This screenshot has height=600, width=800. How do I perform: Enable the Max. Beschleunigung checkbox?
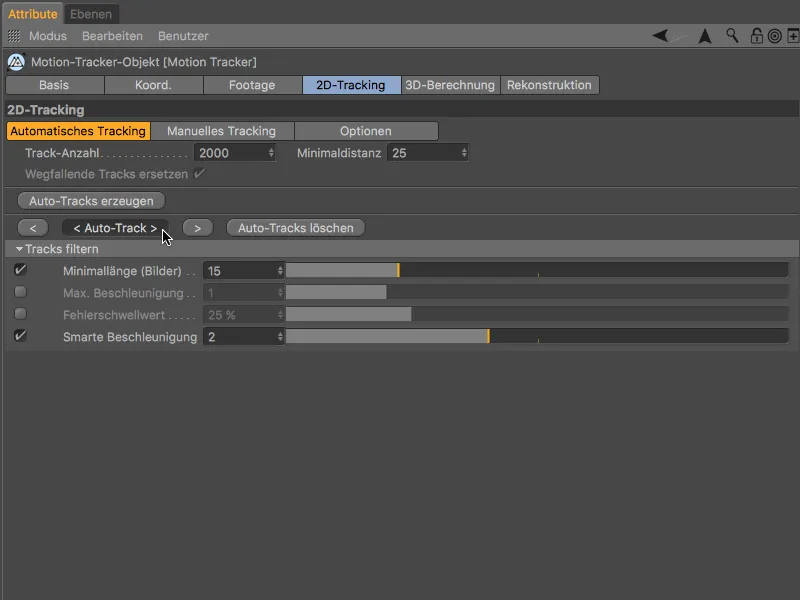pos(20,292)
